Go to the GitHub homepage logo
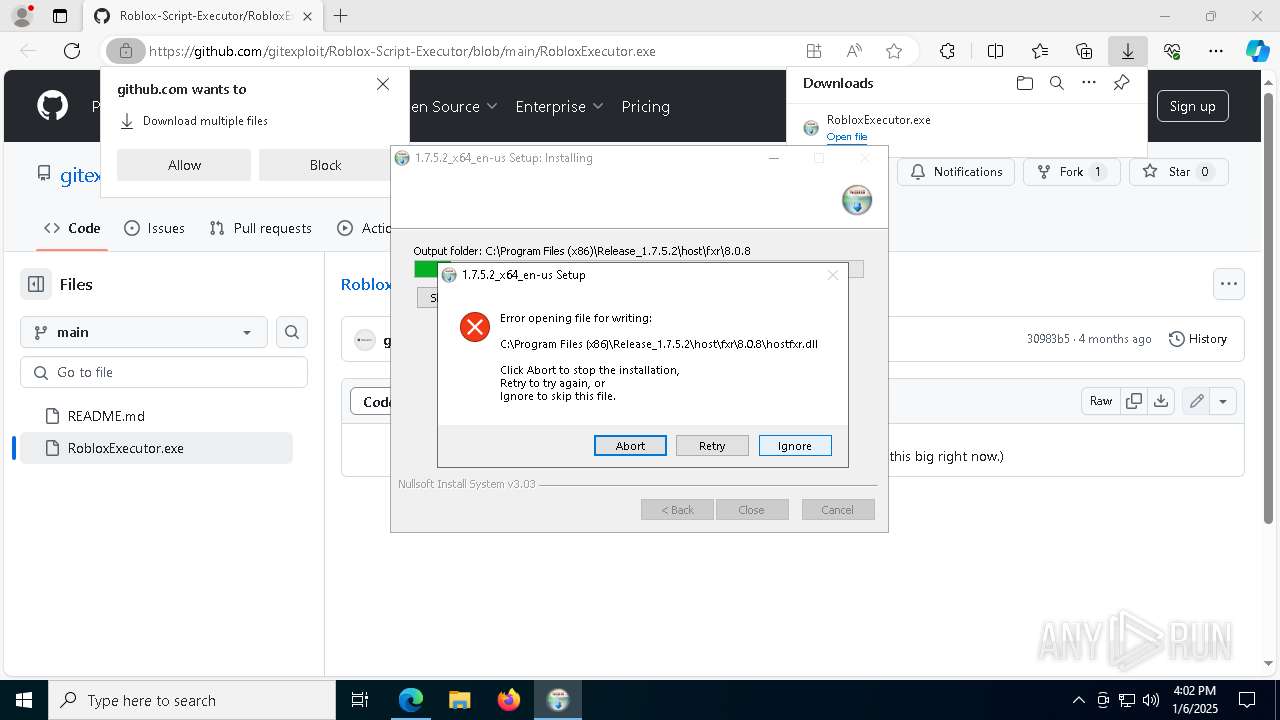 52,106
